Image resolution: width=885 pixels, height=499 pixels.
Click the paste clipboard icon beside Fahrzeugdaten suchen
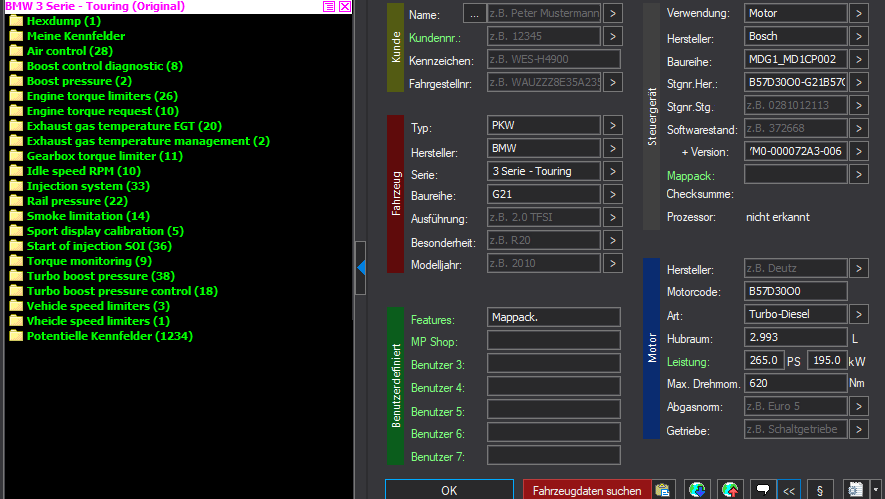point(662,490)
